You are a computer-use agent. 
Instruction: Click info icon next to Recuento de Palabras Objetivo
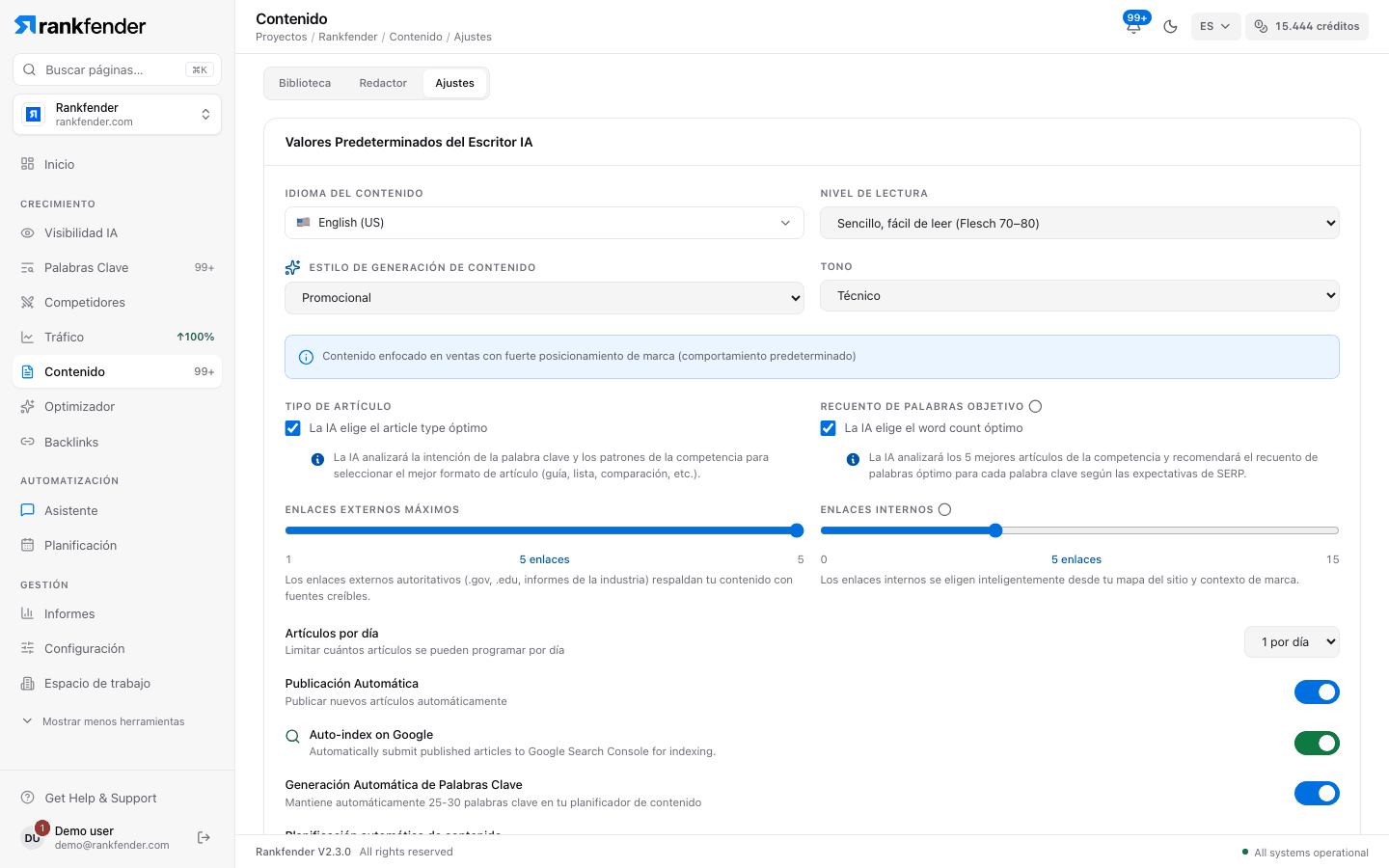(x=1035, y=406)
